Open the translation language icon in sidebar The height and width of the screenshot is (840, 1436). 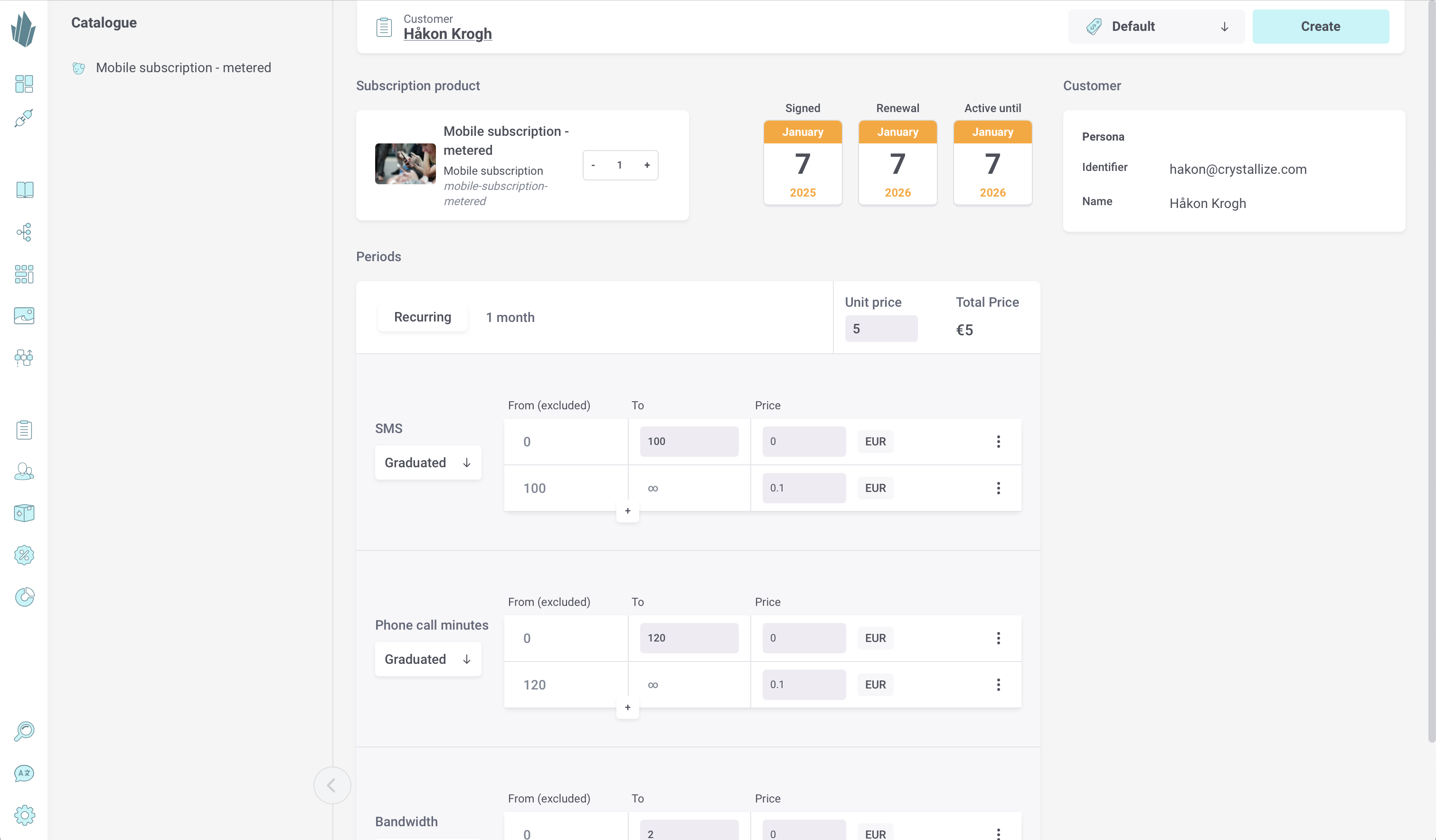click(24, 774)
